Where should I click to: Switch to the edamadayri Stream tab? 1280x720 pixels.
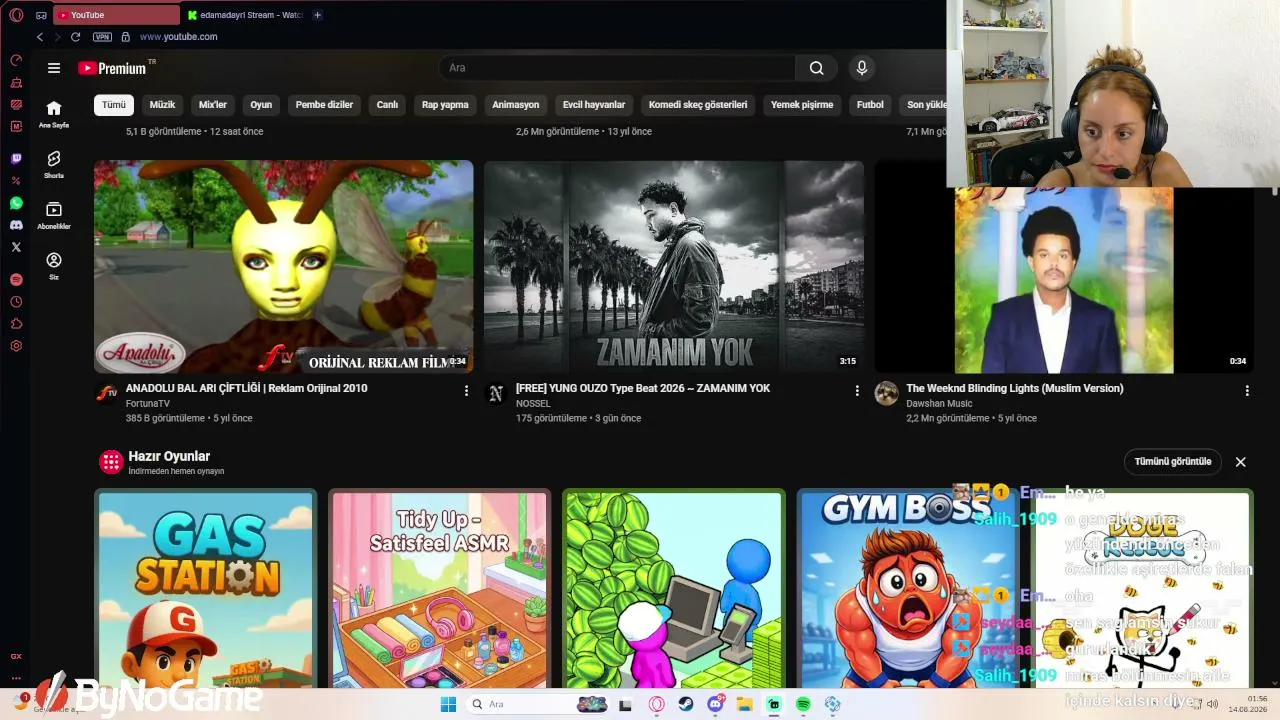pyautogui.click(x=245, y=15)
